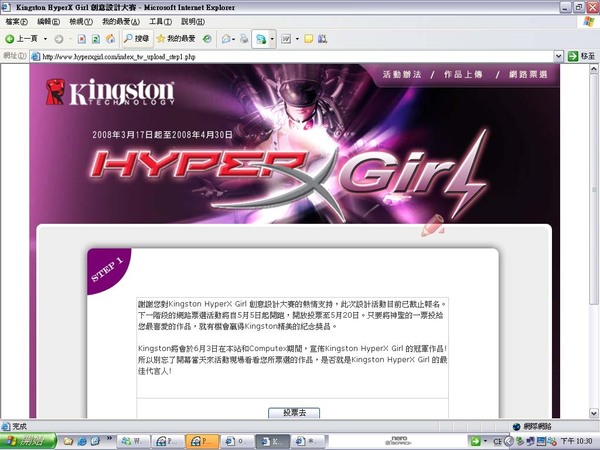Open the 說明(H) menu
The width and height of the screenshot is (600, 450).
(x=192, y=22)
